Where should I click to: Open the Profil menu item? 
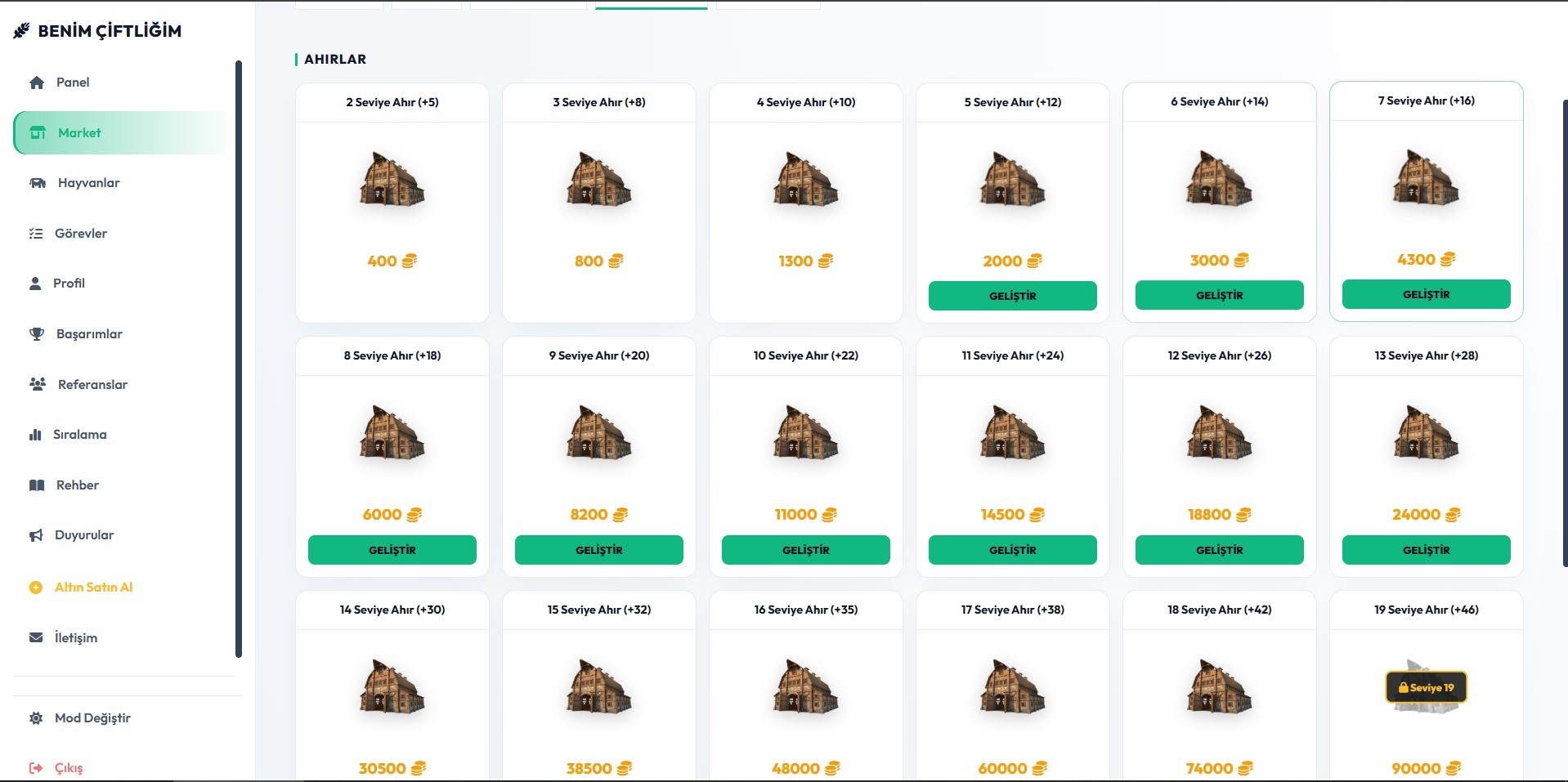(x=69, y=284)
